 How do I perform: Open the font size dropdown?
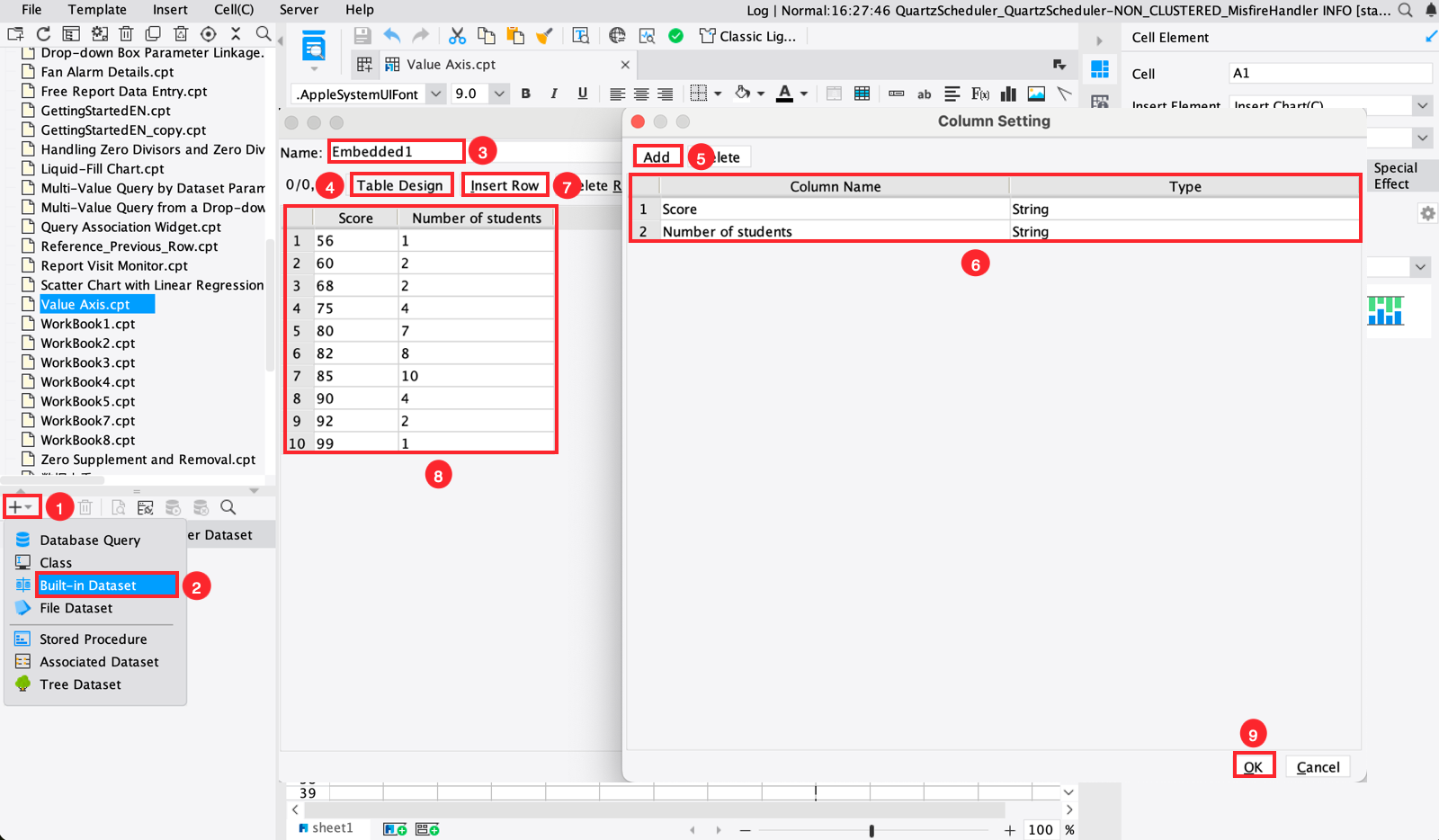coord(499,94)
